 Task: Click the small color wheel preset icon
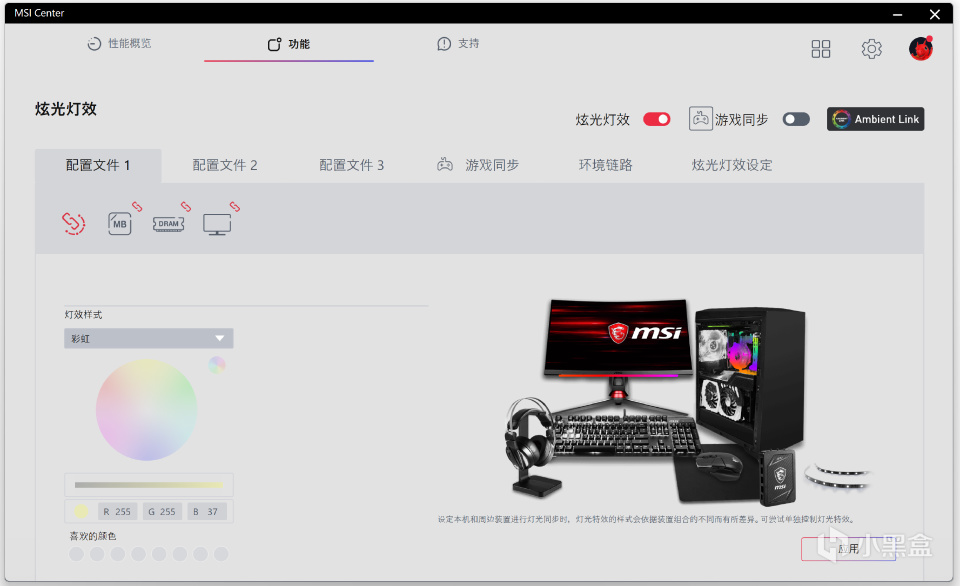[217, 365]
